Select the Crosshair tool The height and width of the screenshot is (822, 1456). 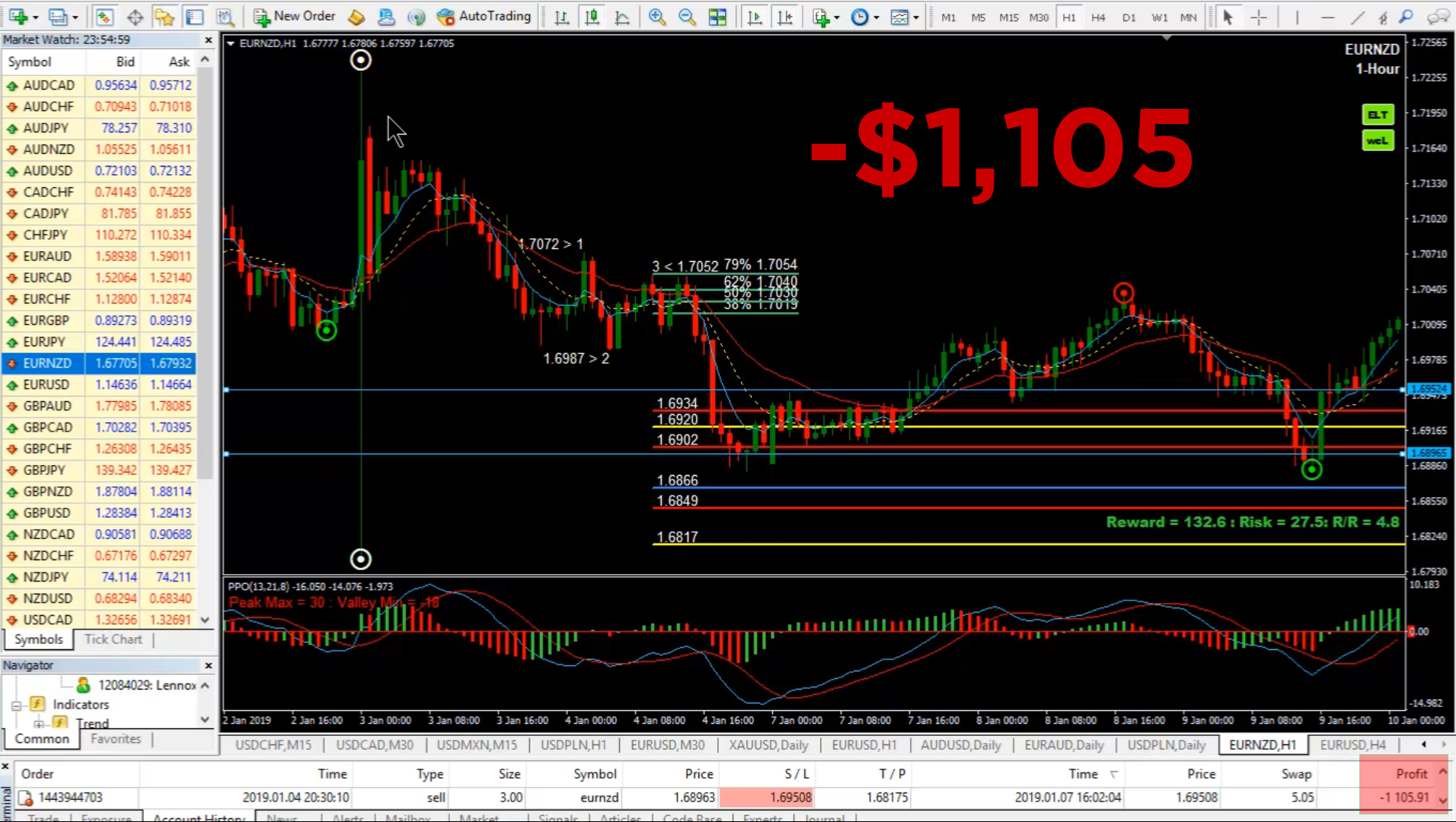click(x=1259, y=16)
